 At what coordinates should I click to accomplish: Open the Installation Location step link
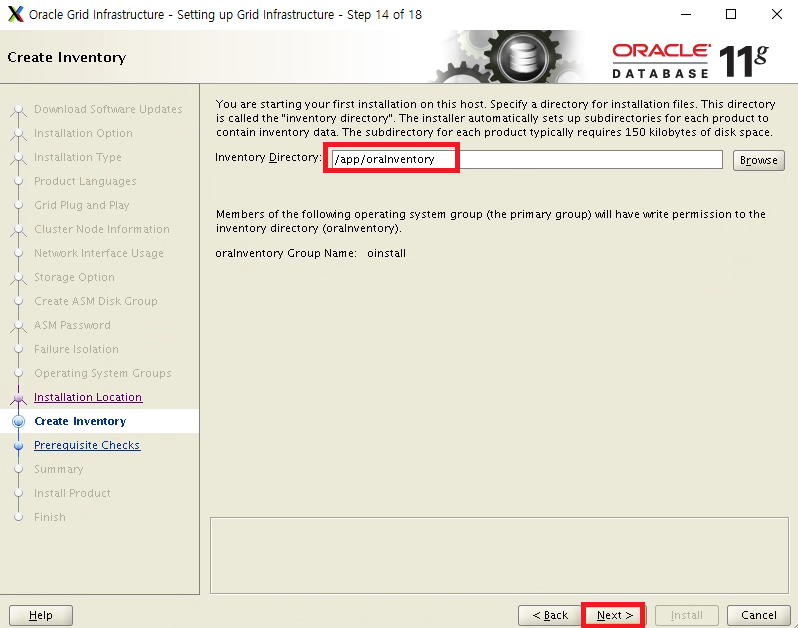[x=88, y=397]
